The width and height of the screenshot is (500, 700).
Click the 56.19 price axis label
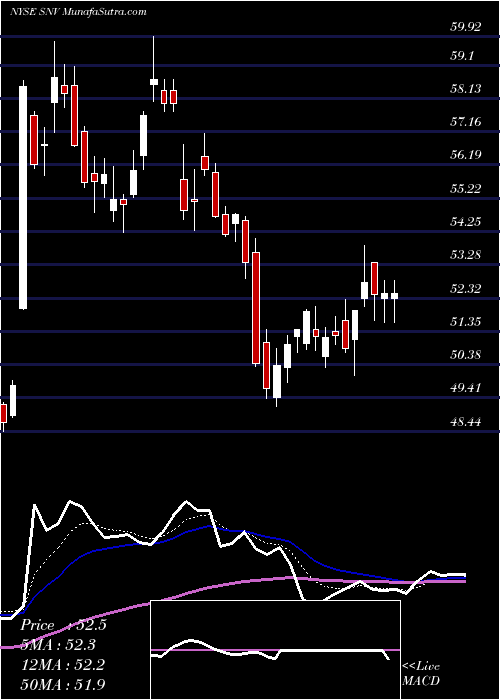tap(465, 155)
